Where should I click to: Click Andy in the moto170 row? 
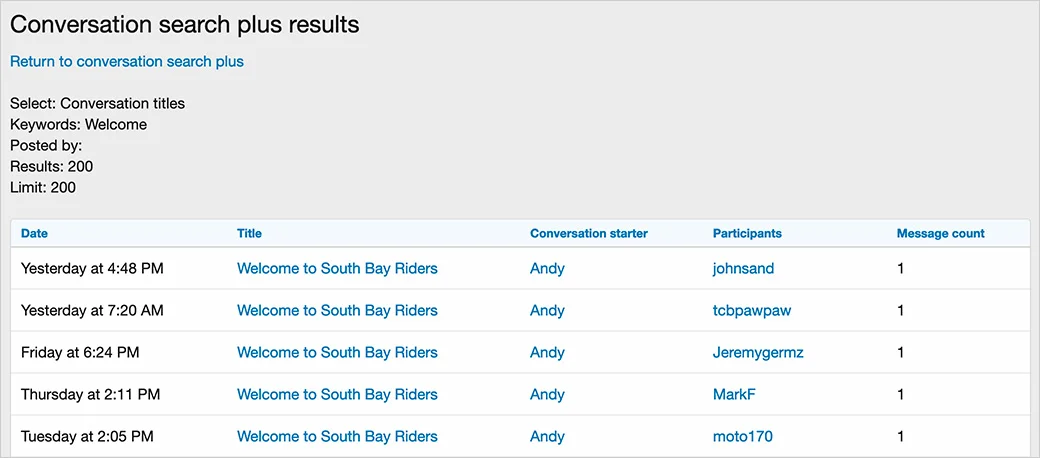[547, 436]
